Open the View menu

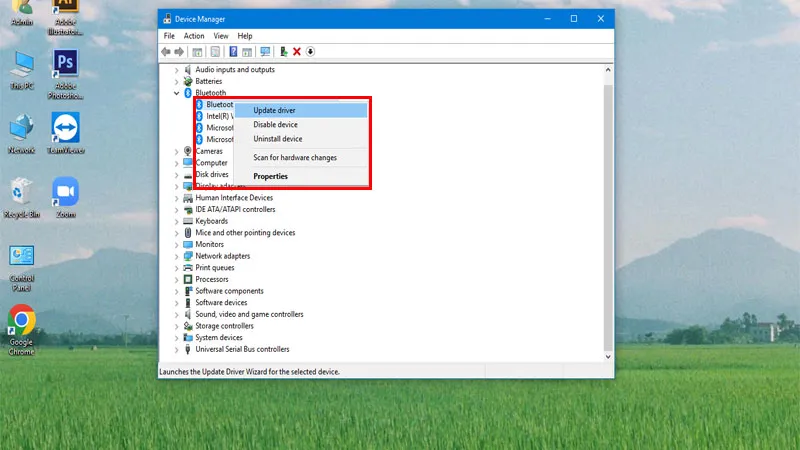pos(221,36)
